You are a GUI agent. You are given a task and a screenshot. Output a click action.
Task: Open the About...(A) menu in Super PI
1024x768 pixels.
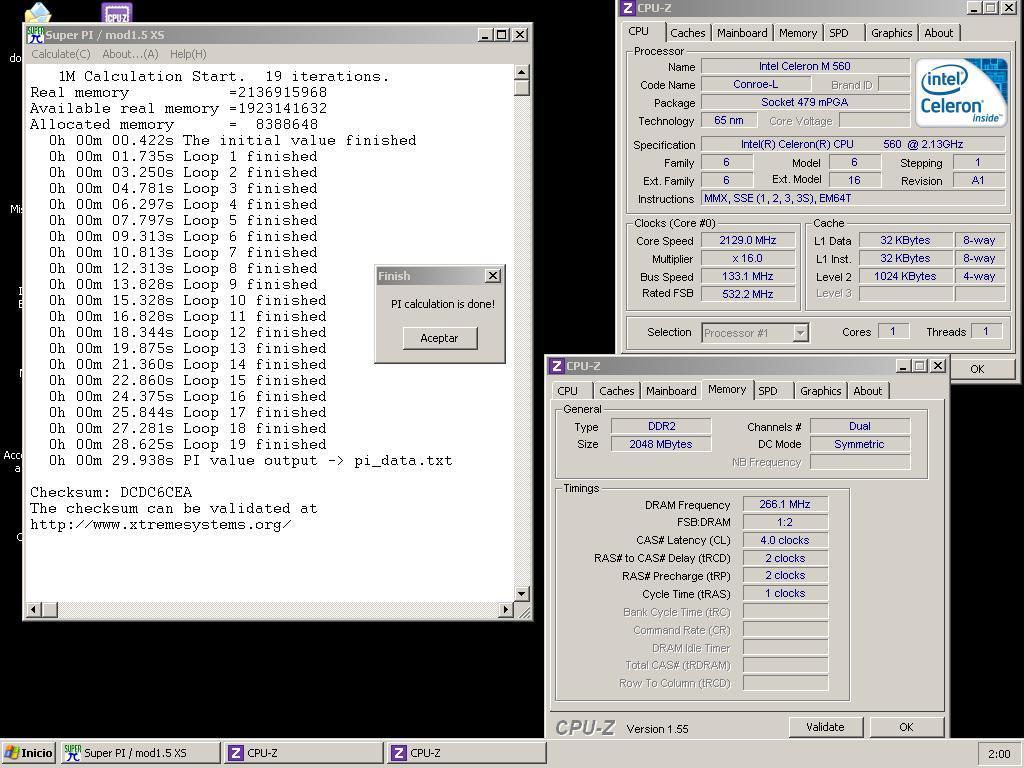click(130, 54)
